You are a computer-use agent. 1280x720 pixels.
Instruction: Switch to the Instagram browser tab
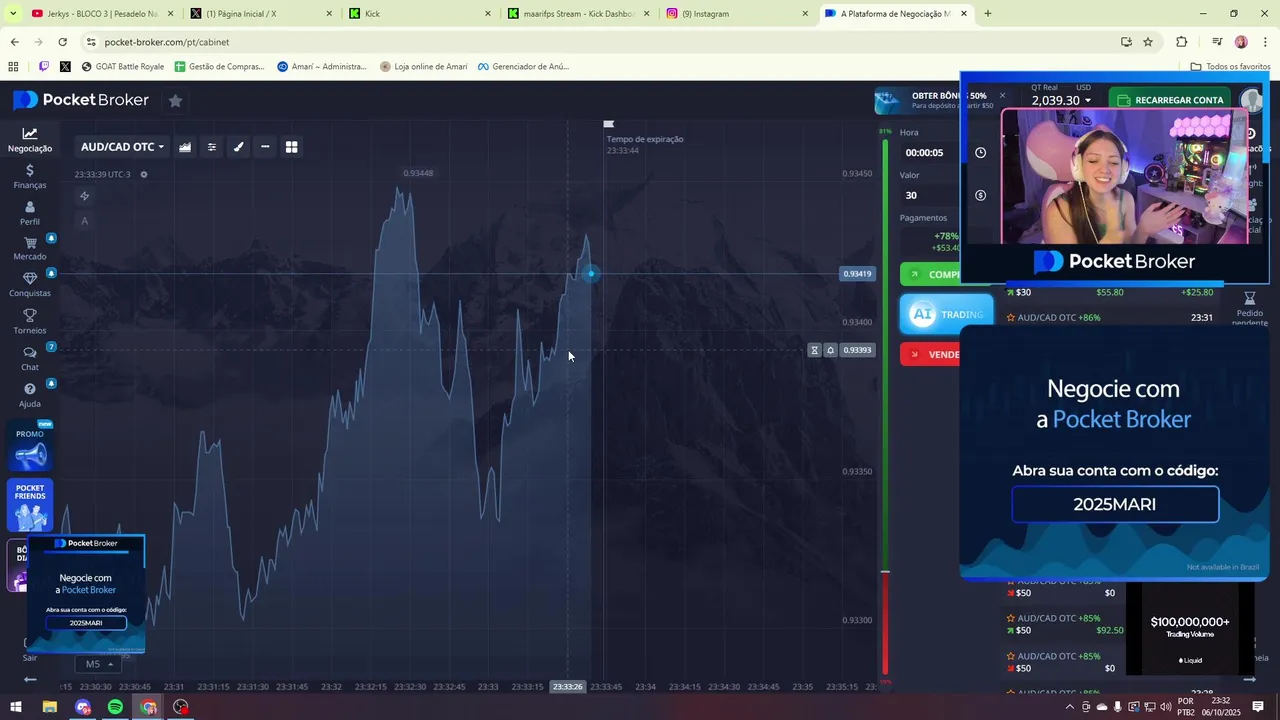(x=737, y=14)
